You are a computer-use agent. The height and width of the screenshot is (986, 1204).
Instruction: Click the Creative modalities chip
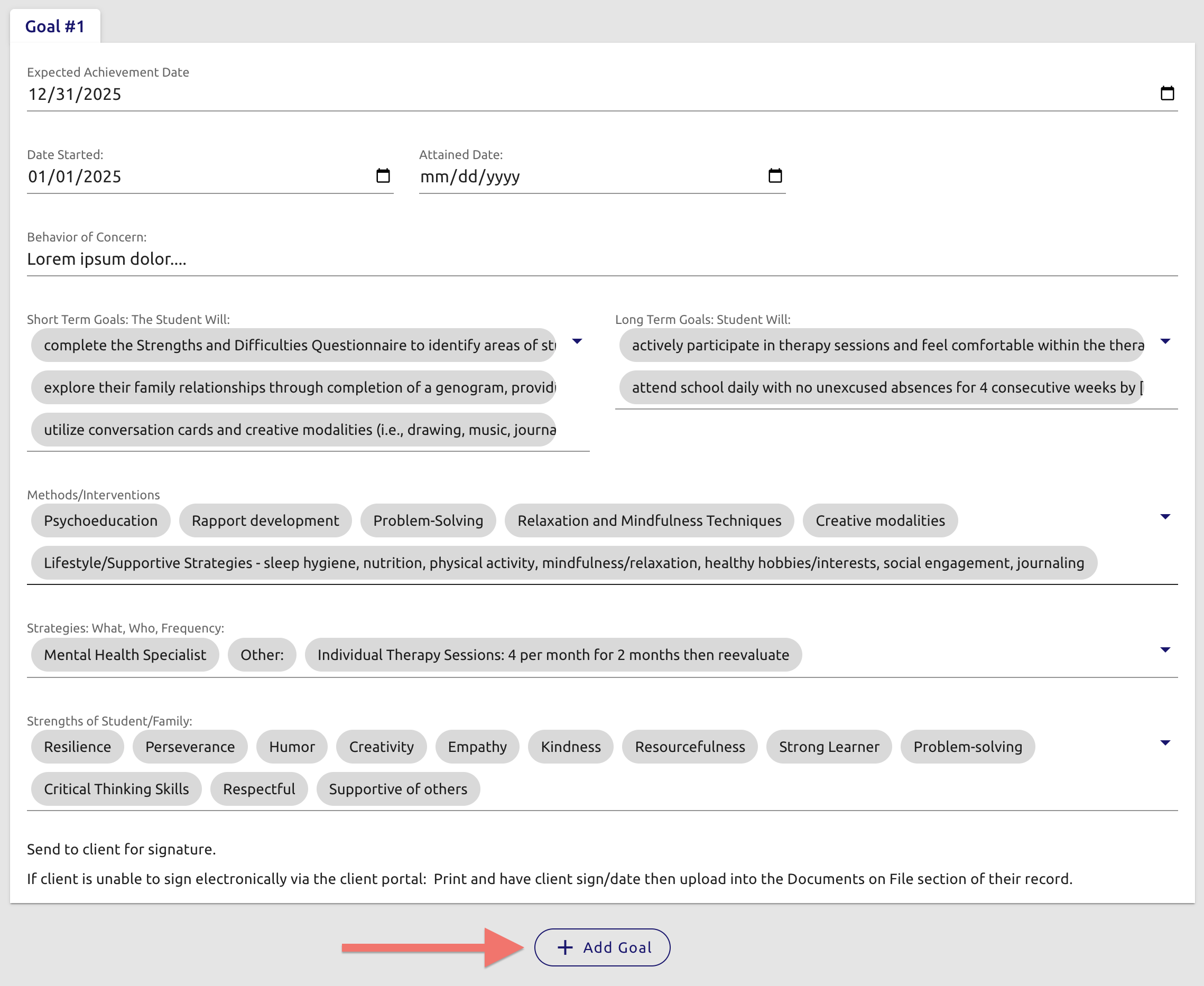pyautogui.click(x=880, y=520)
